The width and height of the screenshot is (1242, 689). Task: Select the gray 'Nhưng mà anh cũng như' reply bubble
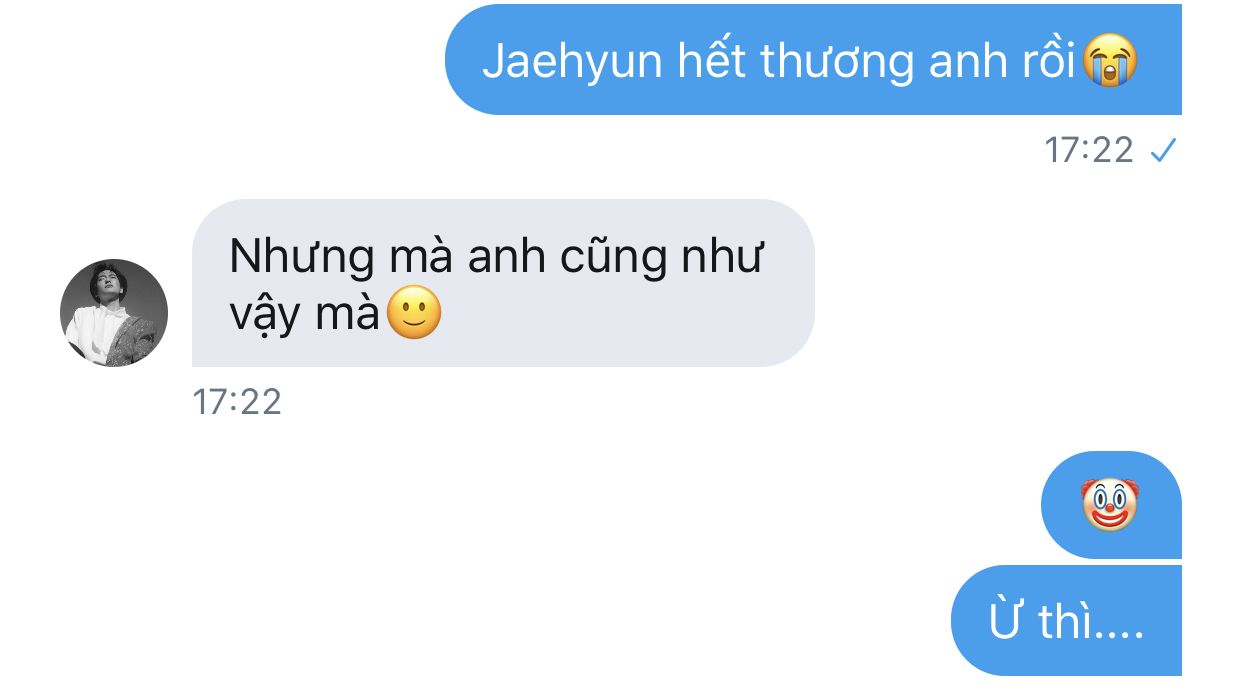tap(503, 283)
